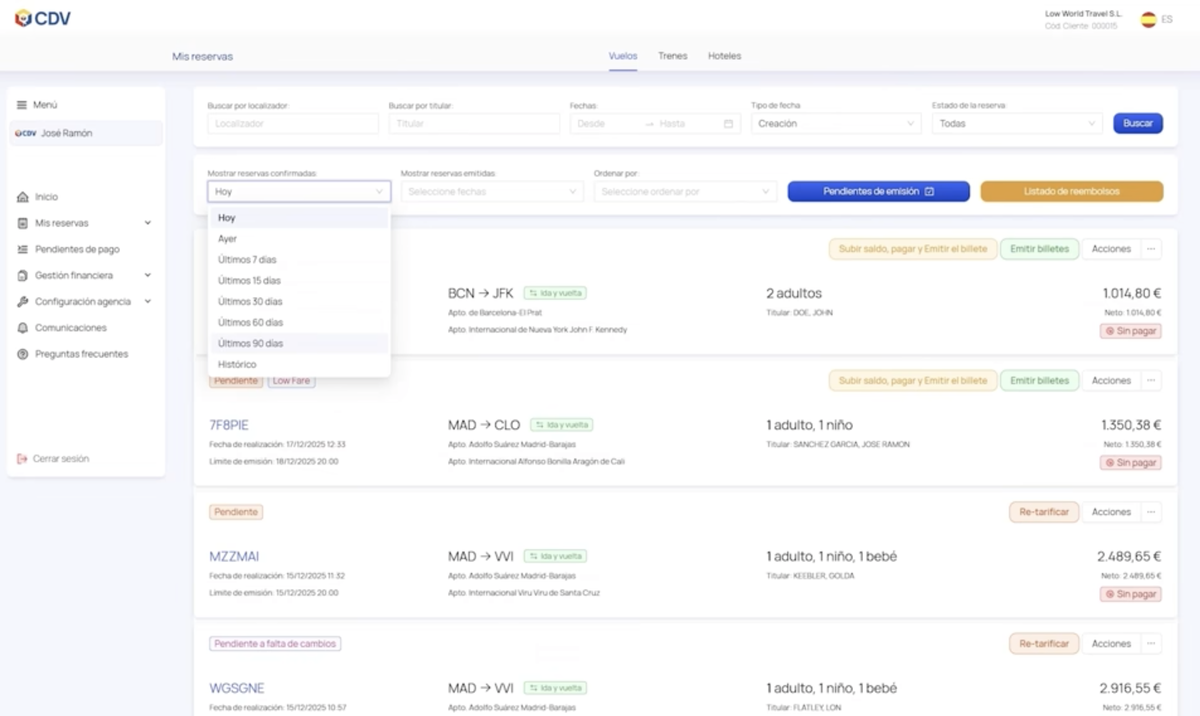Click the Buscar por localizador input

tap(293, 124)
